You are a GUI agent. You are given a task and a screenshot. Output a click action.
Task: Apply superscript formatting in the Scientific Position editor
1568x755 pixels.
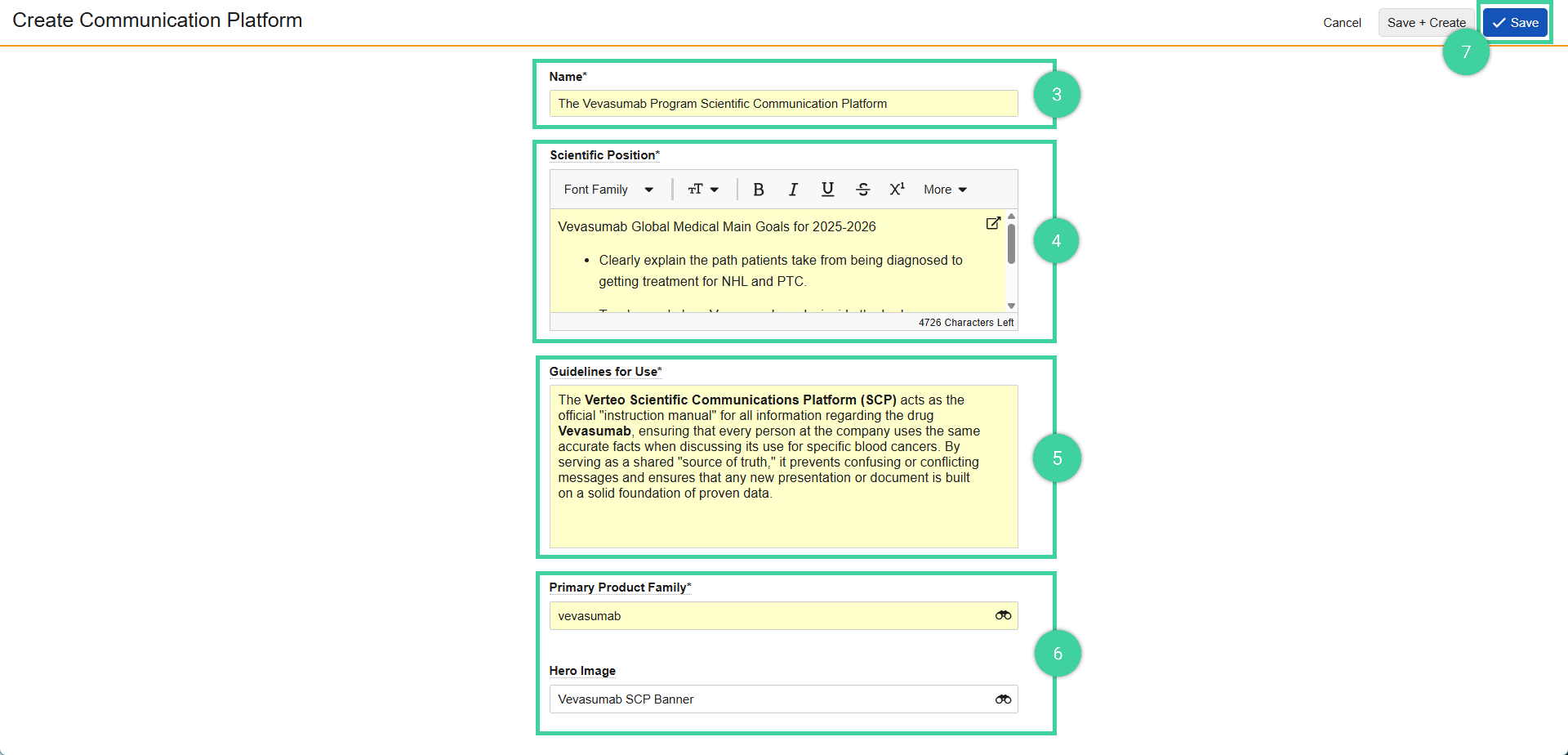897,189
